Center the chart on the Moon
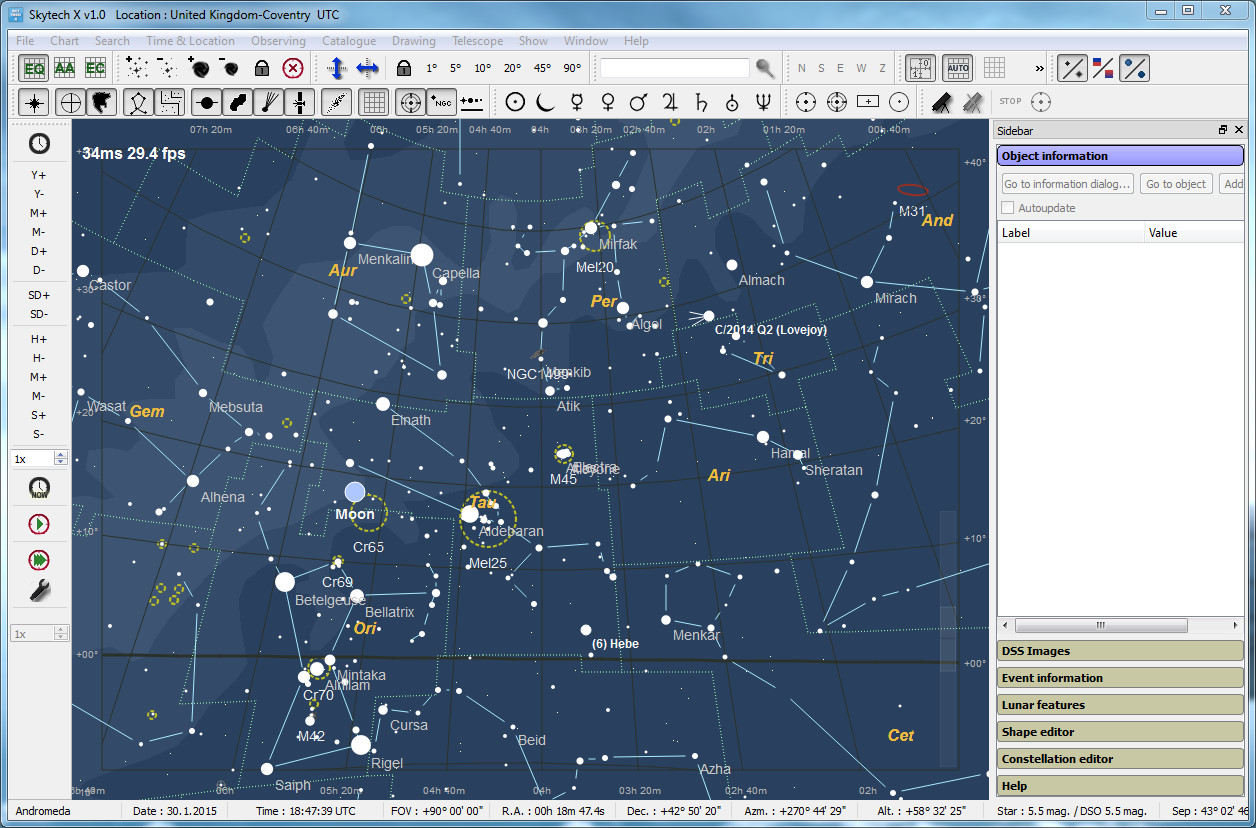 click(x=545, y=102)
